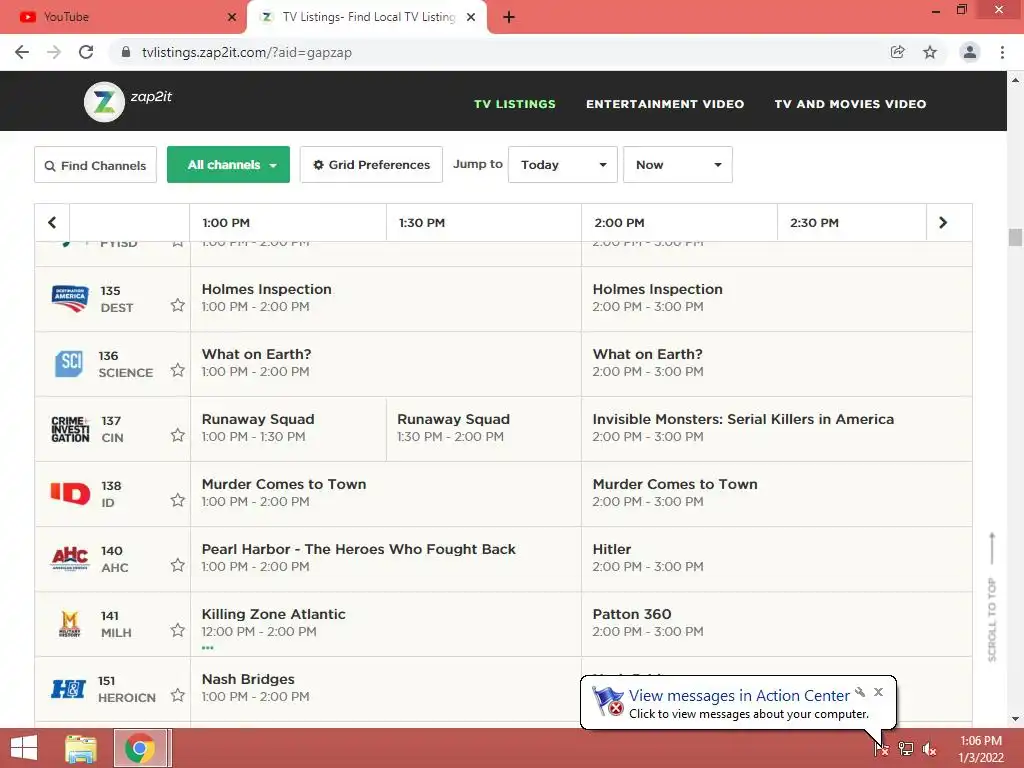Image resolution: width=1024 pixels, height=768 pixels.
Task: Open the Hitler 2:00 PM listing
Action: coord(776,558)
